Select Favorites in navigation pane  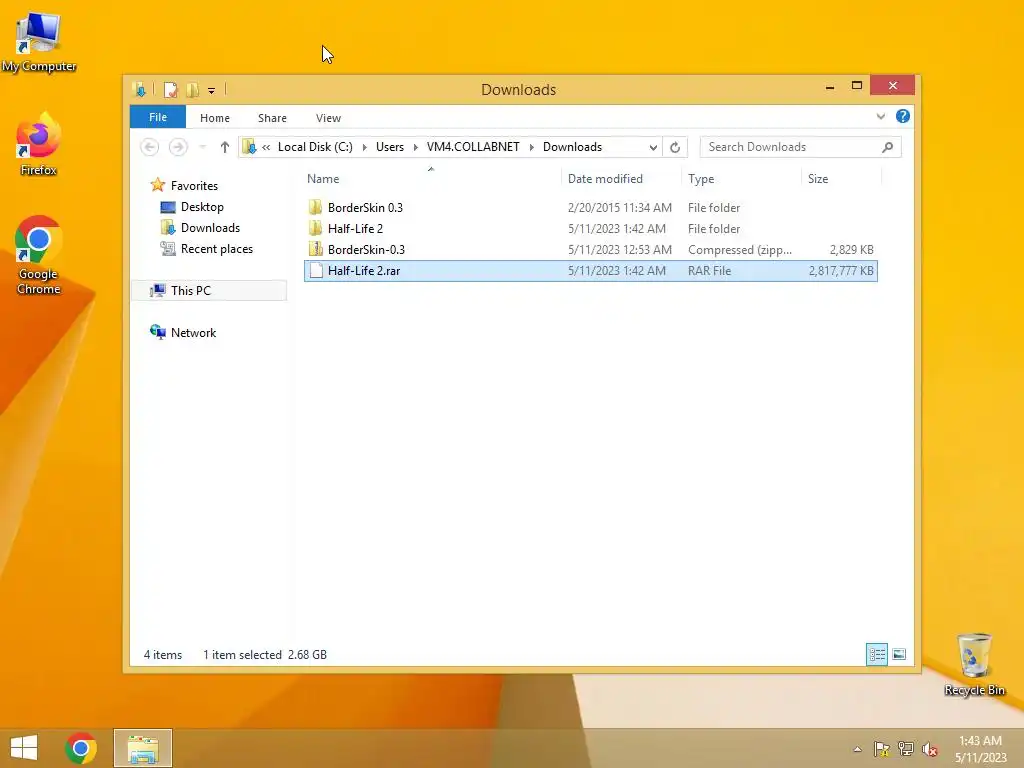194,186
